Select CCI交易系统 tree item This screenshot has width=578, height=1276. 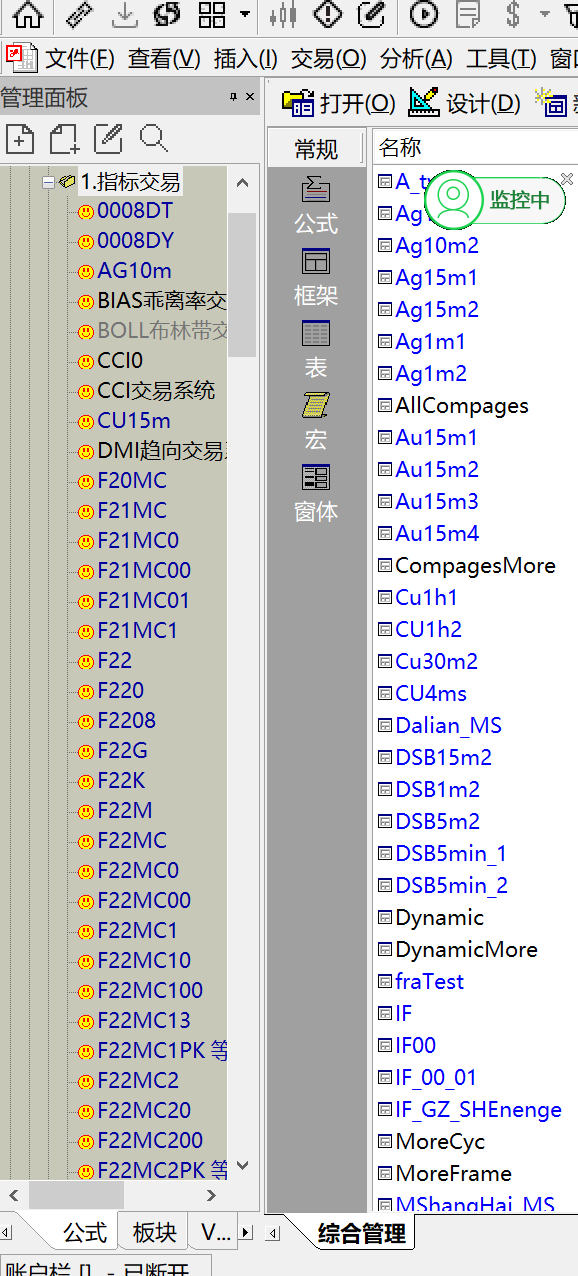156,391
